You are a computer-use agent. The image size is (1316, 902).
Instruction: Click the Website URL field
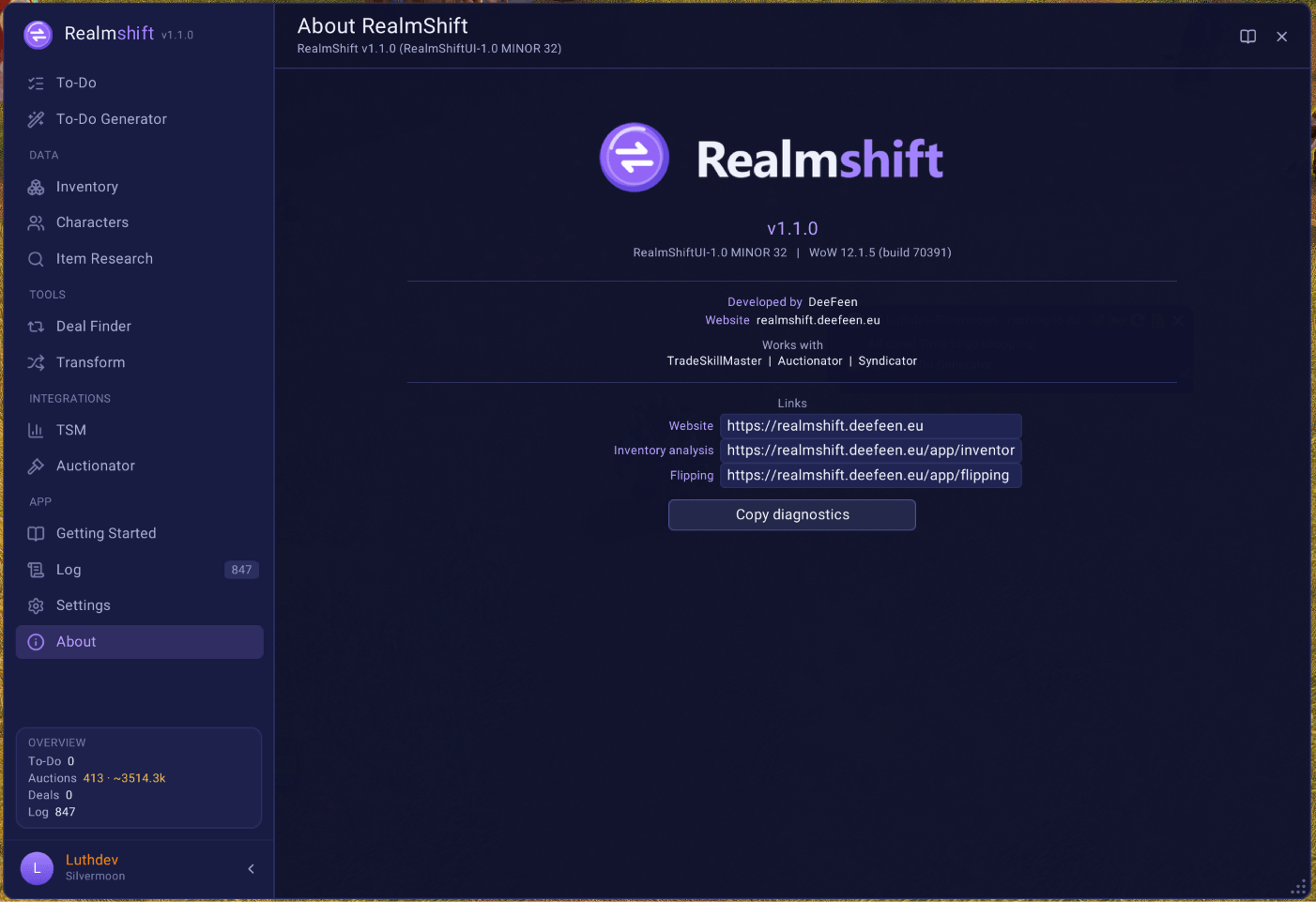point(871,426)
